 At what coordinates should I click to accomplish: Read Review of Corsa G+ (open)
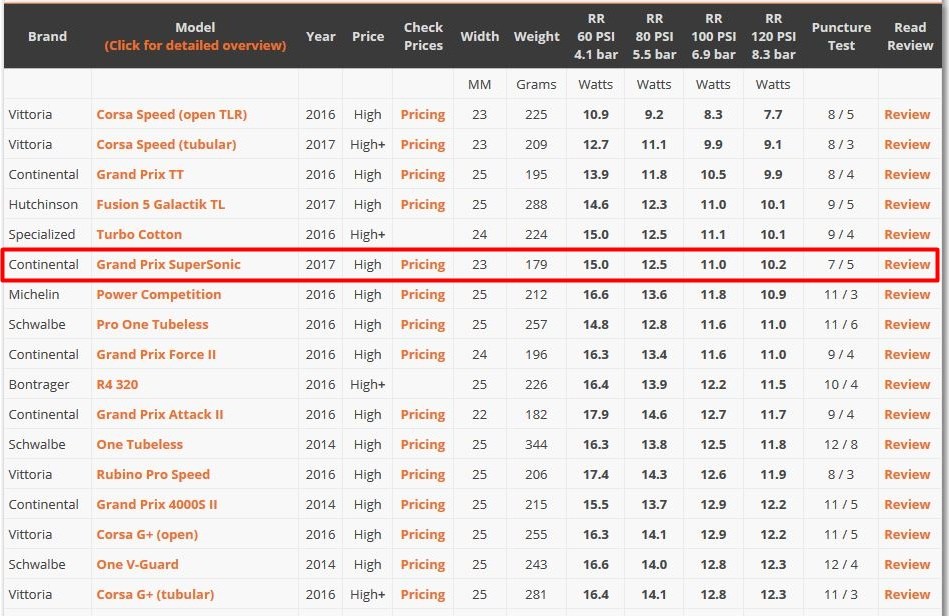[907, 534]
